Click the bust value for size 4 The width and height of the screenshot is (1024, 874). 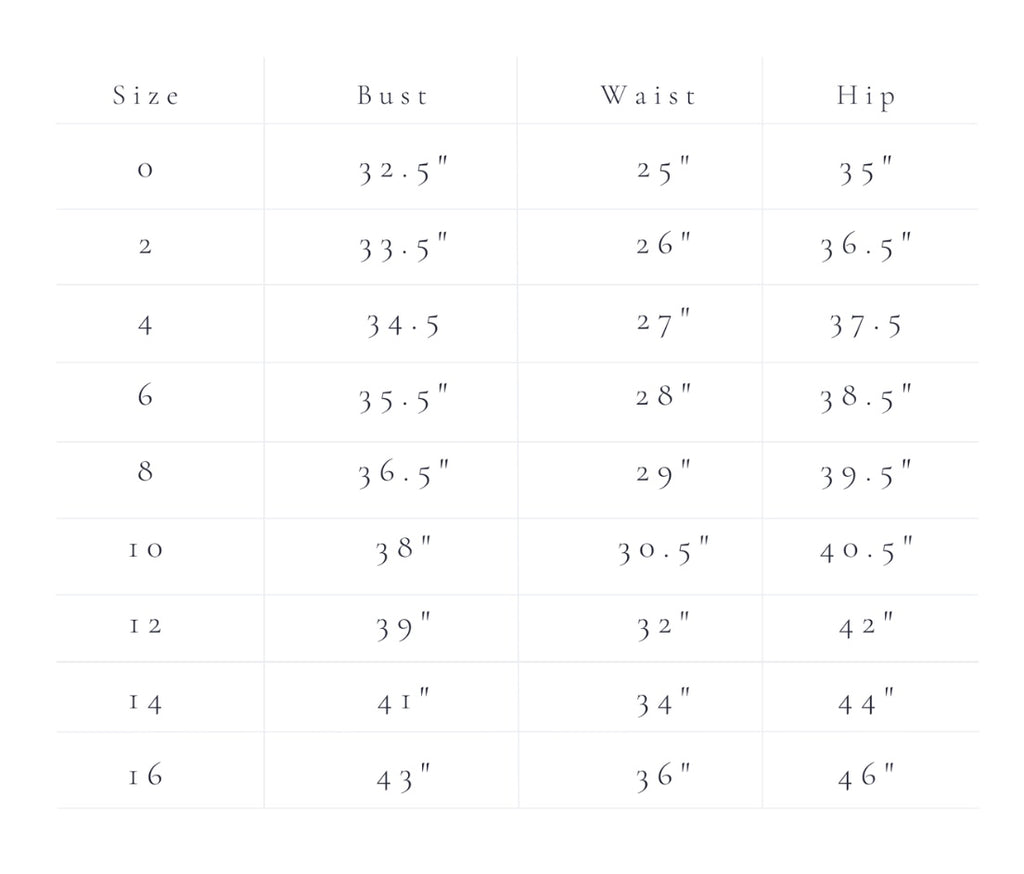click(x=401, y=326)
